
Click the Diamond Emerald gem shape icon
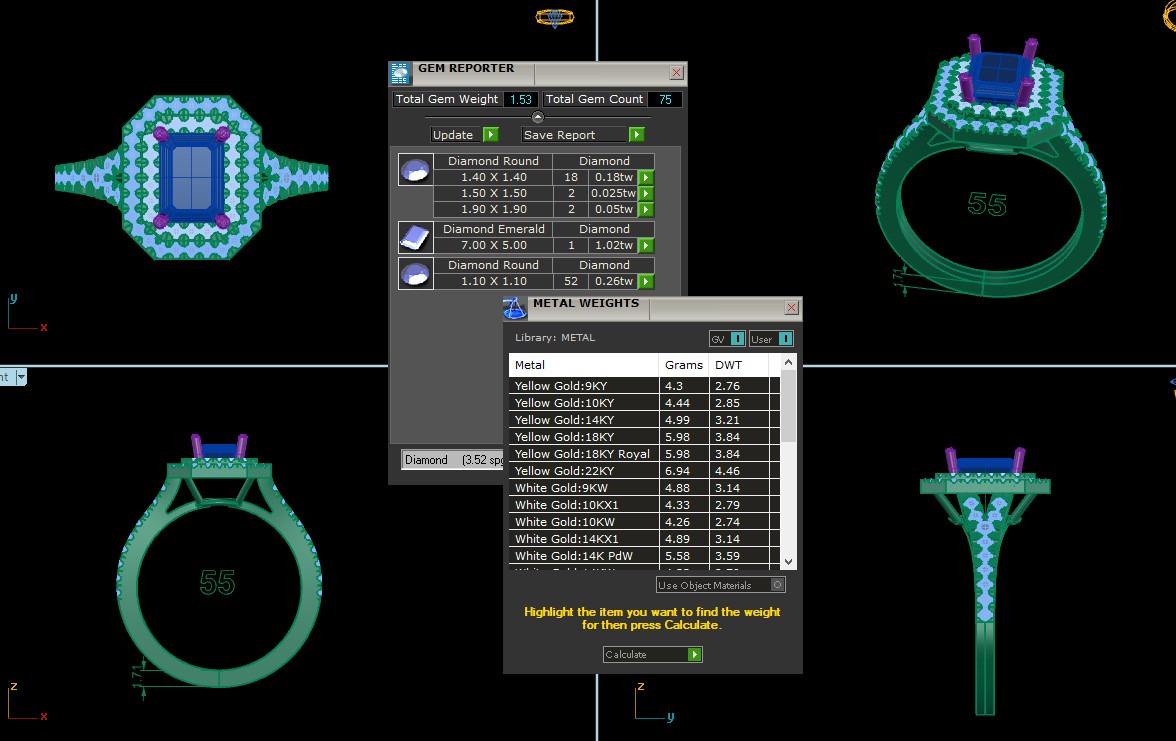(415, 237)
